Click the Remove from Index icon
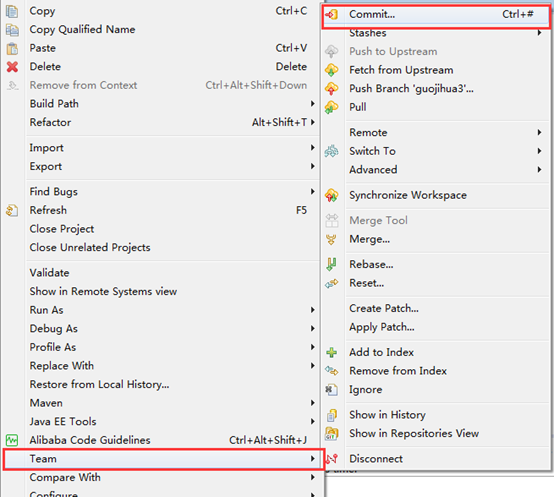 tap(331, 371)
